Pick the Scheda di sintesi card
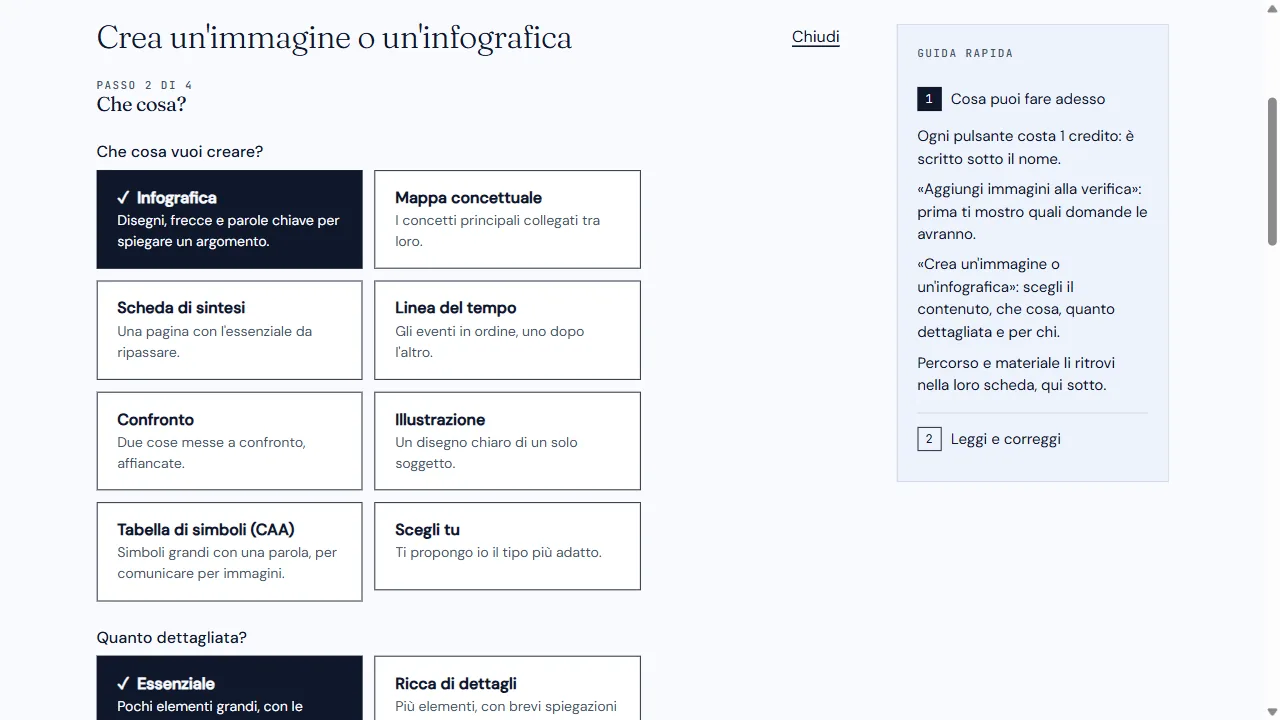 coord(229,330)
